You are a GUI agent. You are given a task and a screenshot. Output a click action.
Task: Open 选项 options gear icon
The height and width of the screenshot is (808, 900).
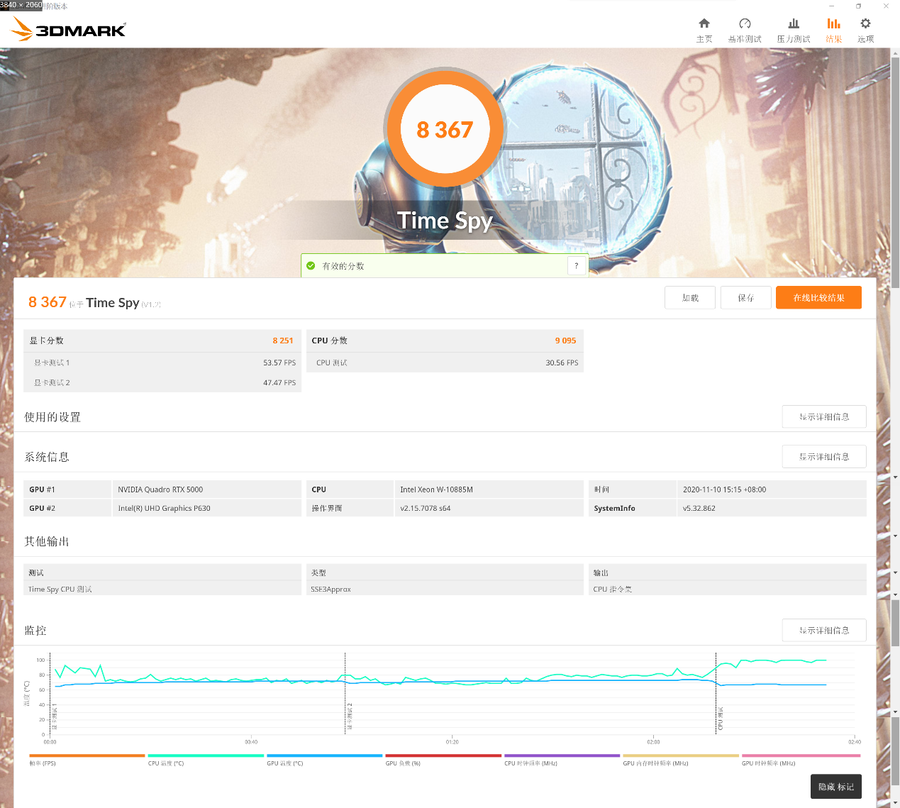(865, 29)
